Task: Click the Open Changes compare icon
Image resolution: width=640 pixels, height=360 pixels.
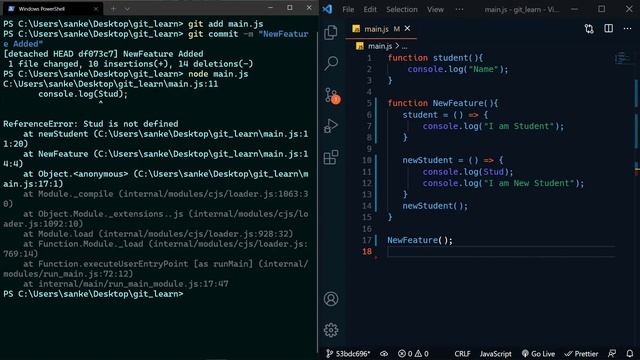Action: (589, 29)
